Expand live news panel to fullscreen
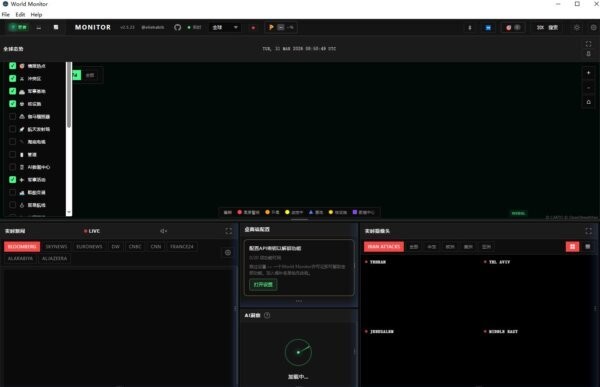 point(228,231)
